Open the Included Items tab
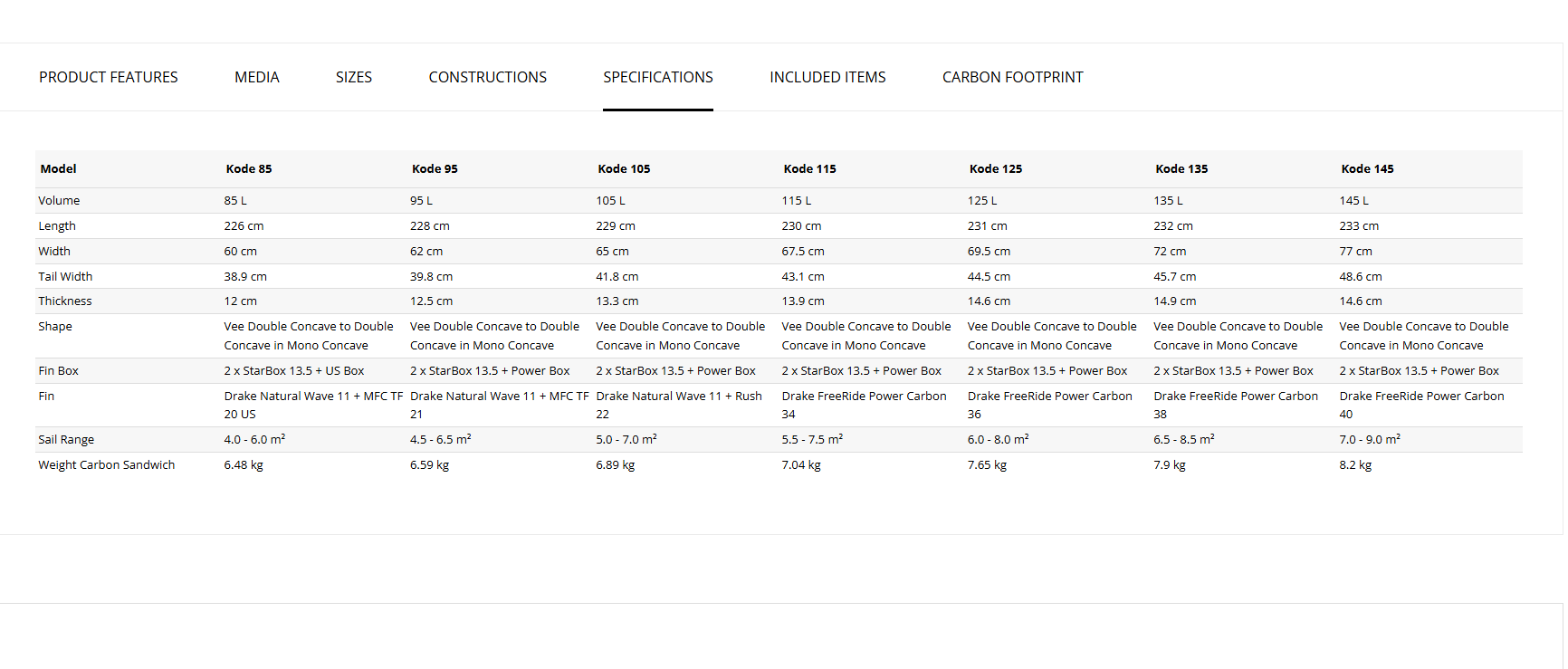 click(x=827, y=77)
